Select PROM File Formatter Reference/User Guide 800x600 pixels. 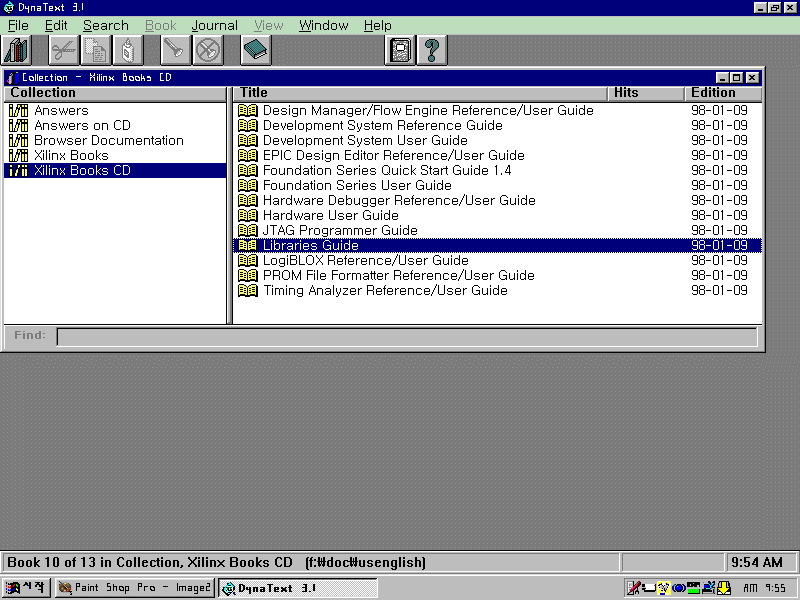tap(398, 276)
